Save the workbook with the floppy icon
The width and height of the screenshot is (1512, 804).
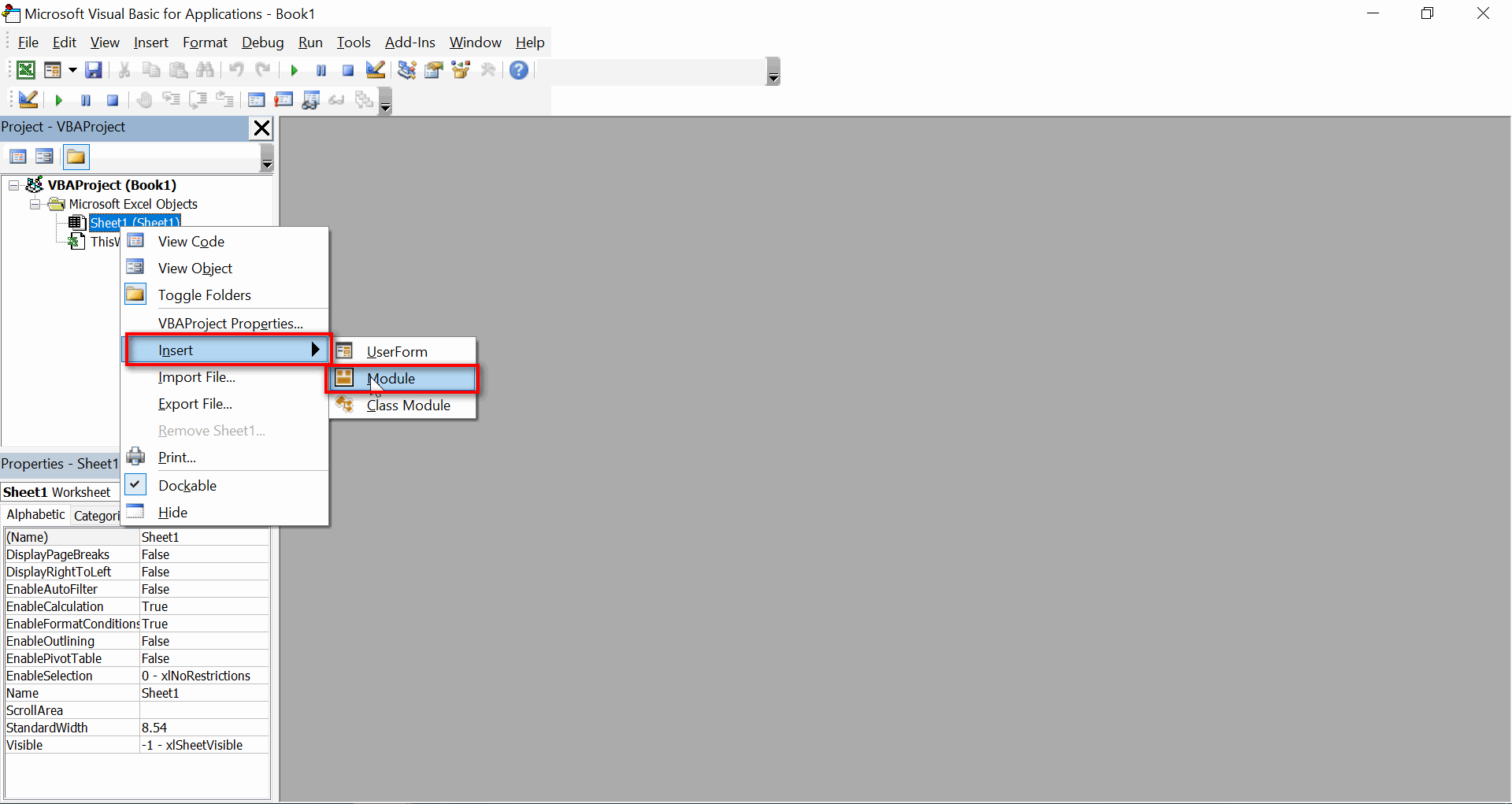pyautogui.click(x=94, y=70)
